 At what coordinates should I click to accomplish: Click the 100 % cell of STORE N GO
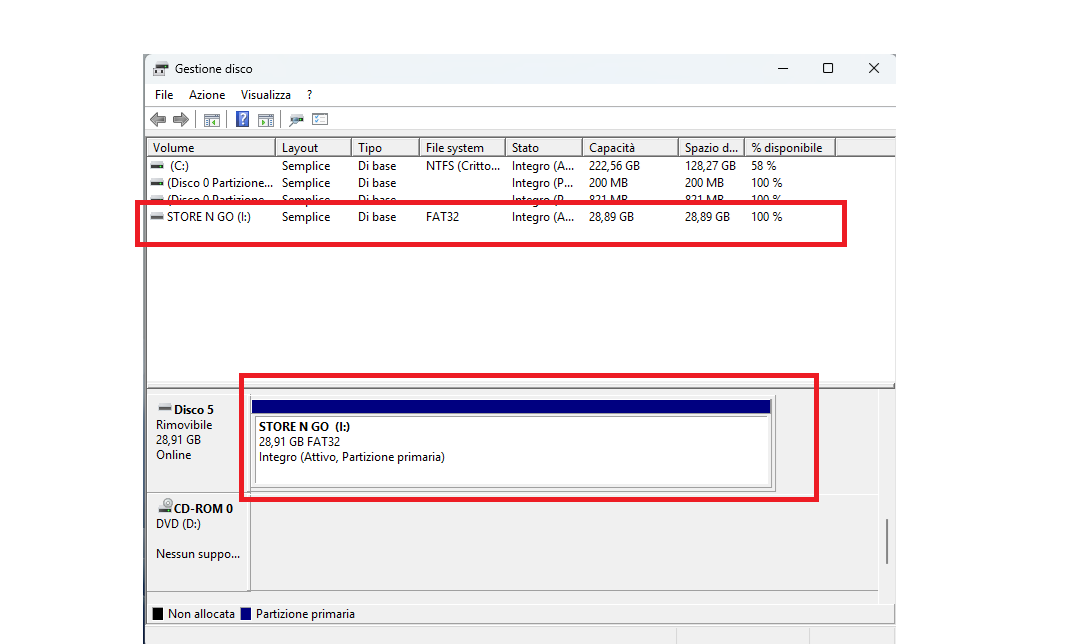(x=766, y=217)
